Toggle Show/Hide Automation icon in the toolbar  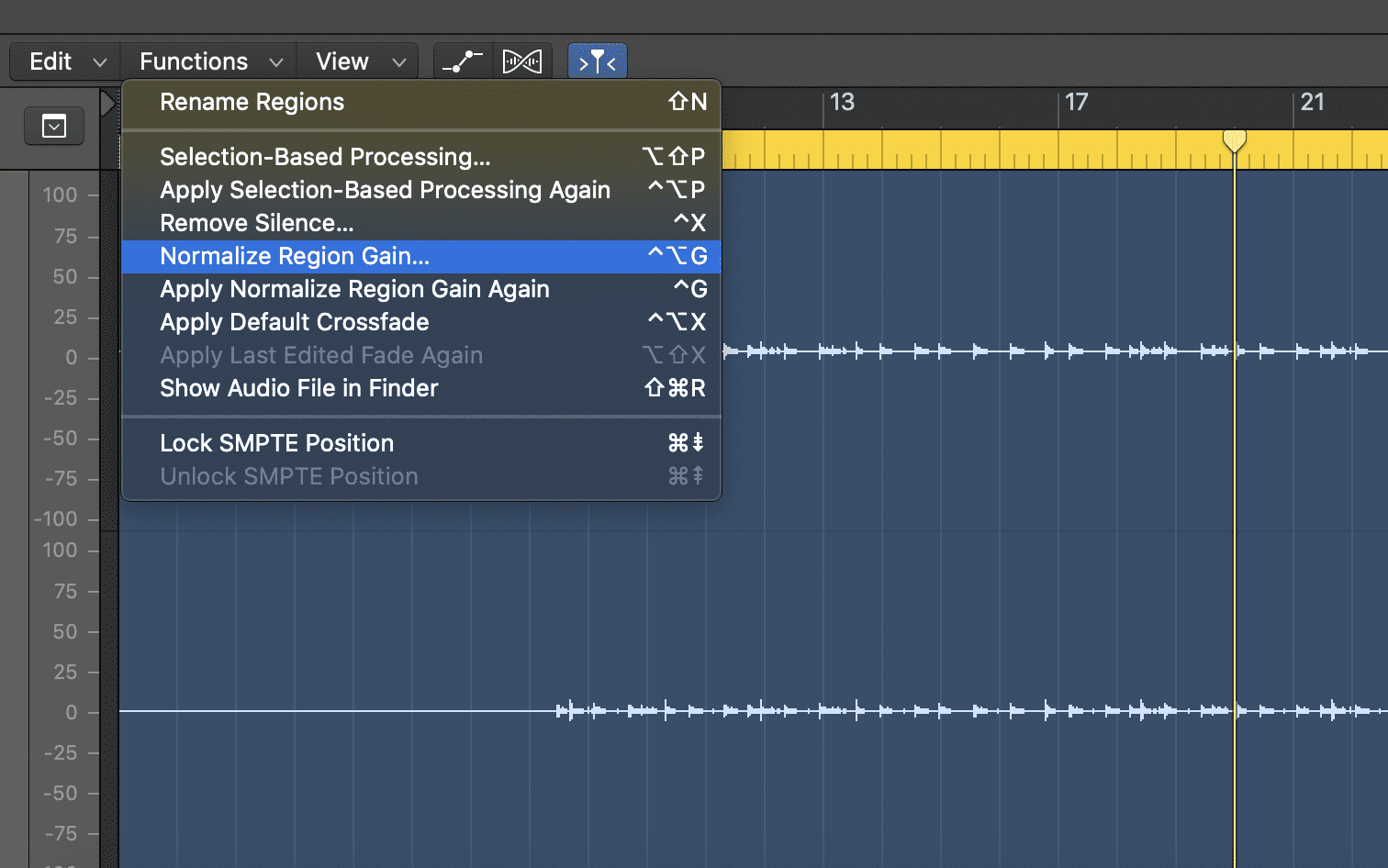(463, 61)
